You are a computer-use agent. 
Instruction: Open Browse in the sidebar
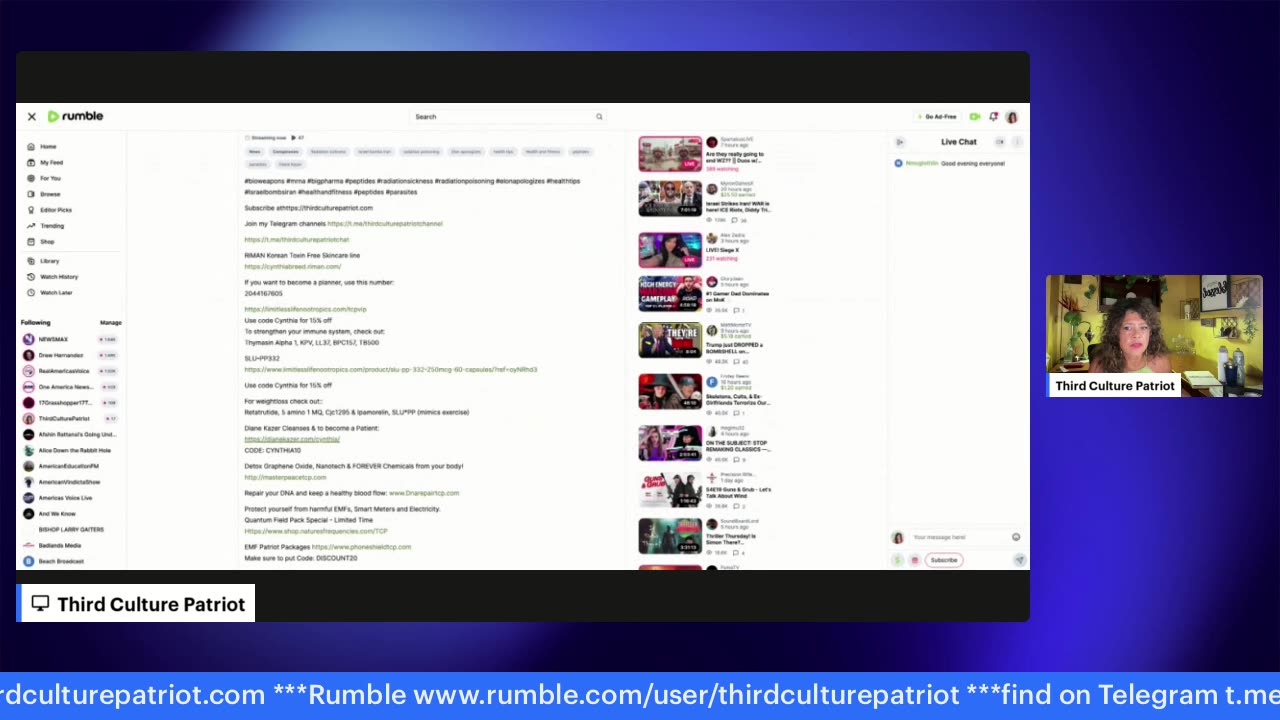[x=44, y=194]
